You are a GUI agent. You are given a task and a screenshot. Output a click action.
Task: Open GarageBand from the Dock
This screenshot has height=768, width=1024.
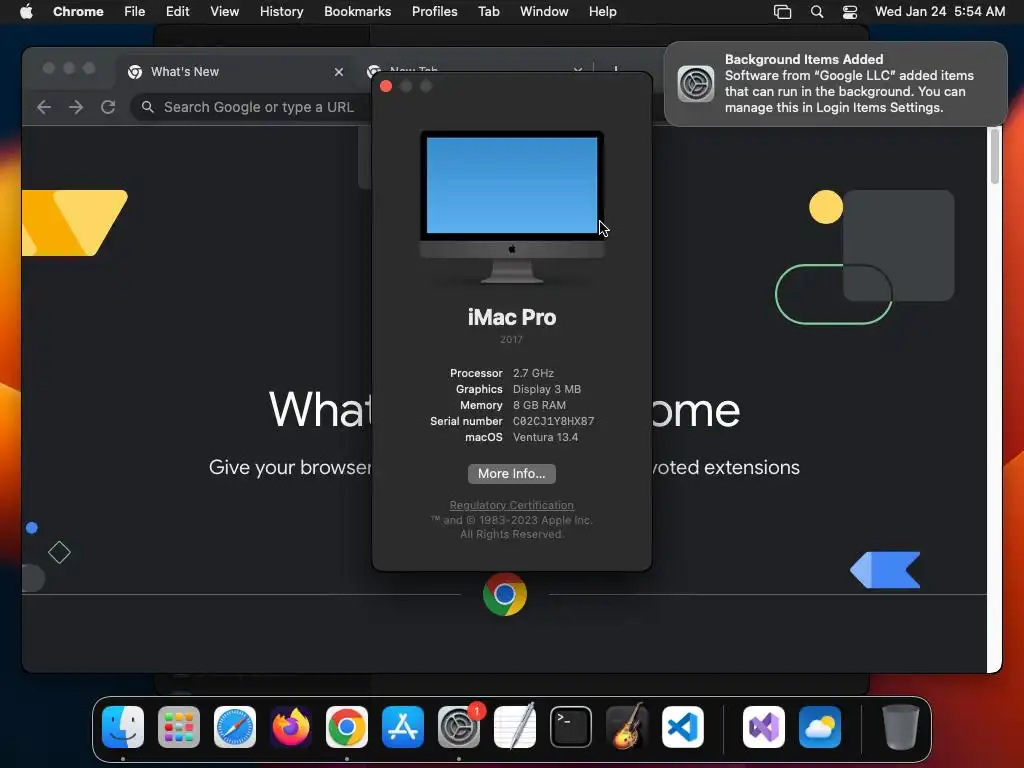point(627,727)
